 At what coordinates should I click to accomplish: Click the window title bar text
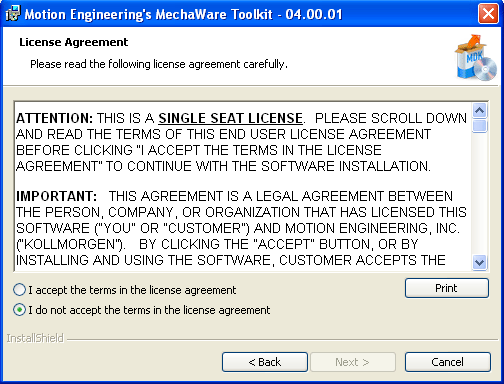coord(184,14)
